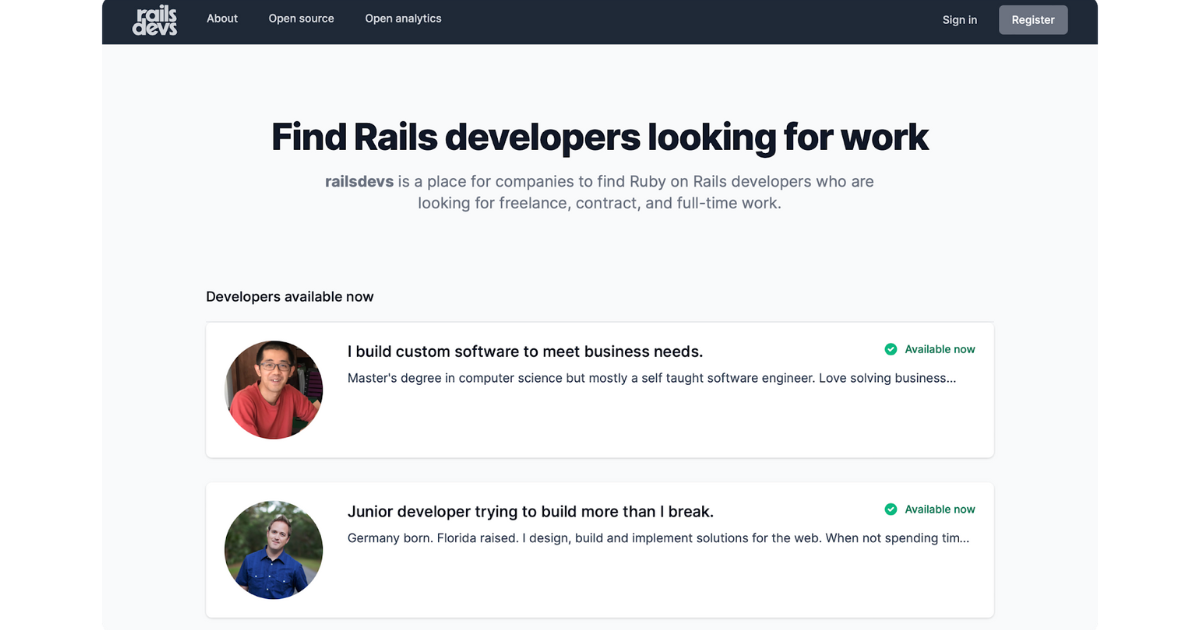Screen dimensions: 1200x630
Task: Open the About page
Action: tap(222, 18)
